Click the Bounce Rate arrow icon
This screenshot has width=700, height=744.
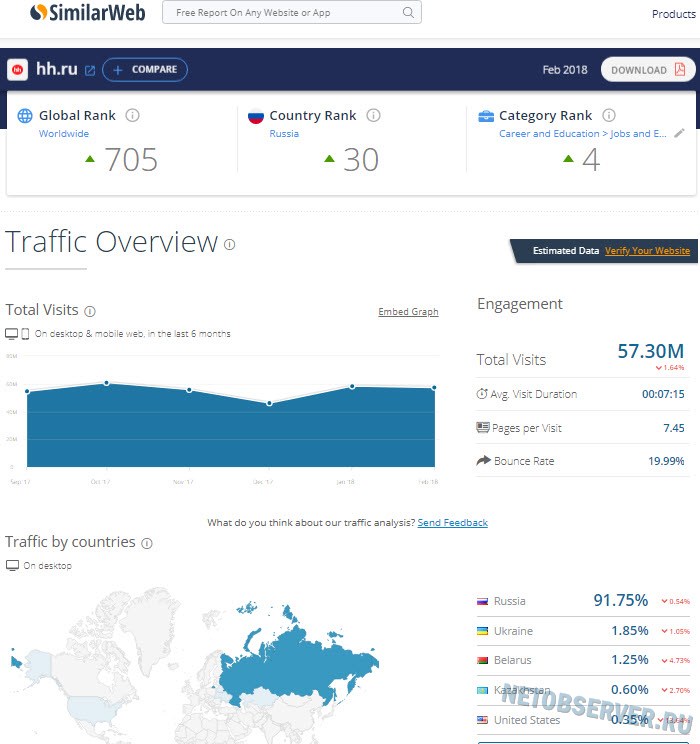(x=484, y=460)
